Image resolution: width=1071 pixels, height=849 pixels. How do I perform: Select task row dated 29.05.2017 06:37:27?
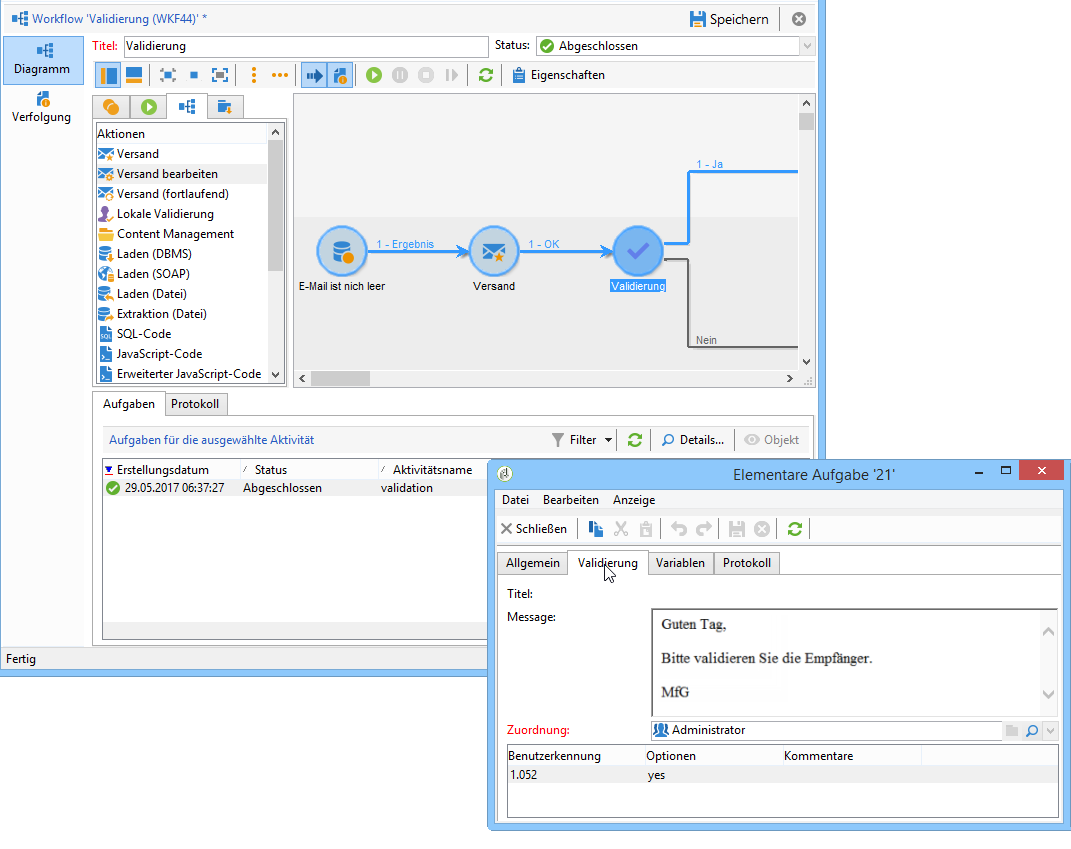[295, 488]
